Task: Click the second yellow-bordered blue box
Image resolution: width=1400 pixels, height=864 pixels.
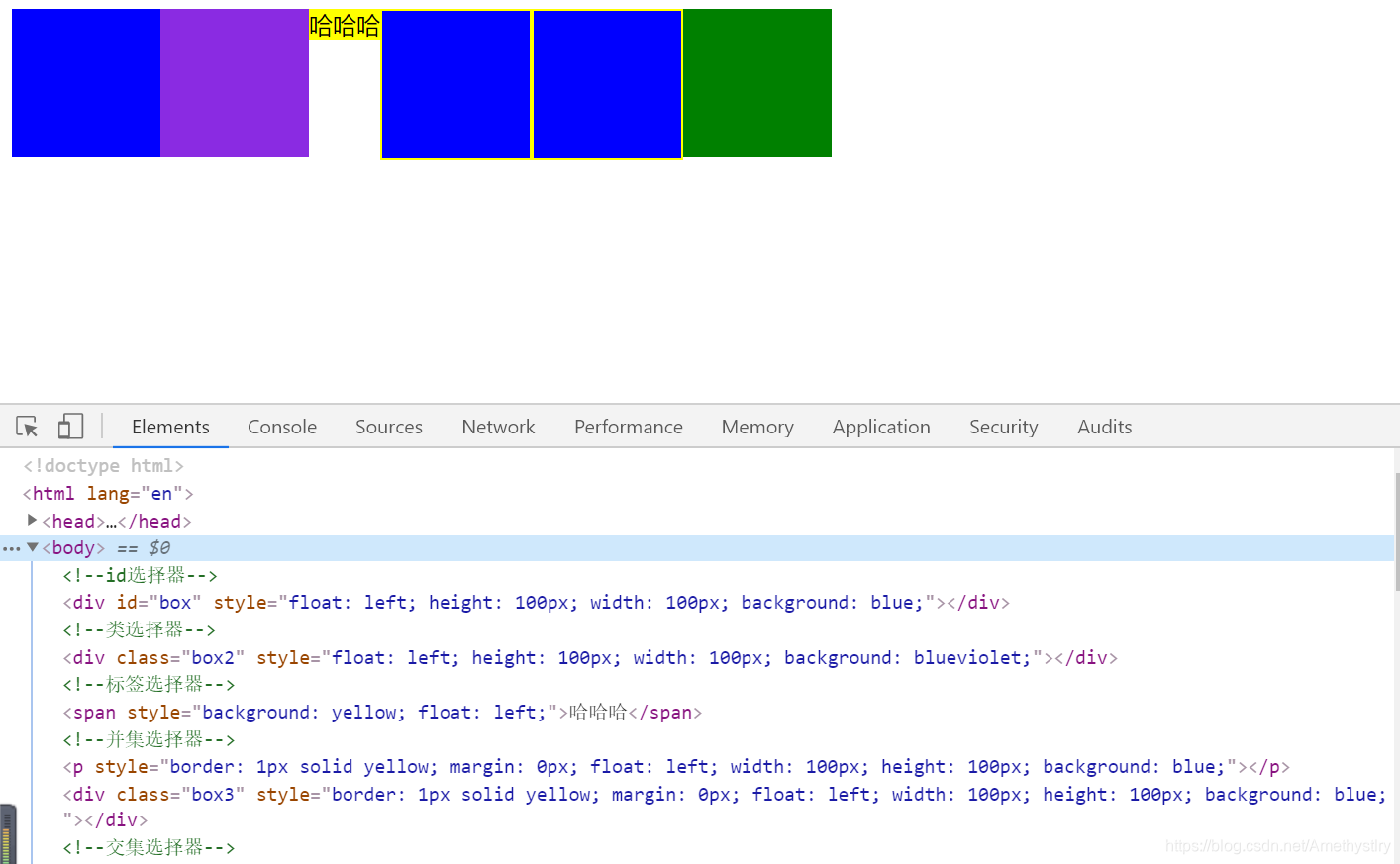Action: (x=607, y=84)
